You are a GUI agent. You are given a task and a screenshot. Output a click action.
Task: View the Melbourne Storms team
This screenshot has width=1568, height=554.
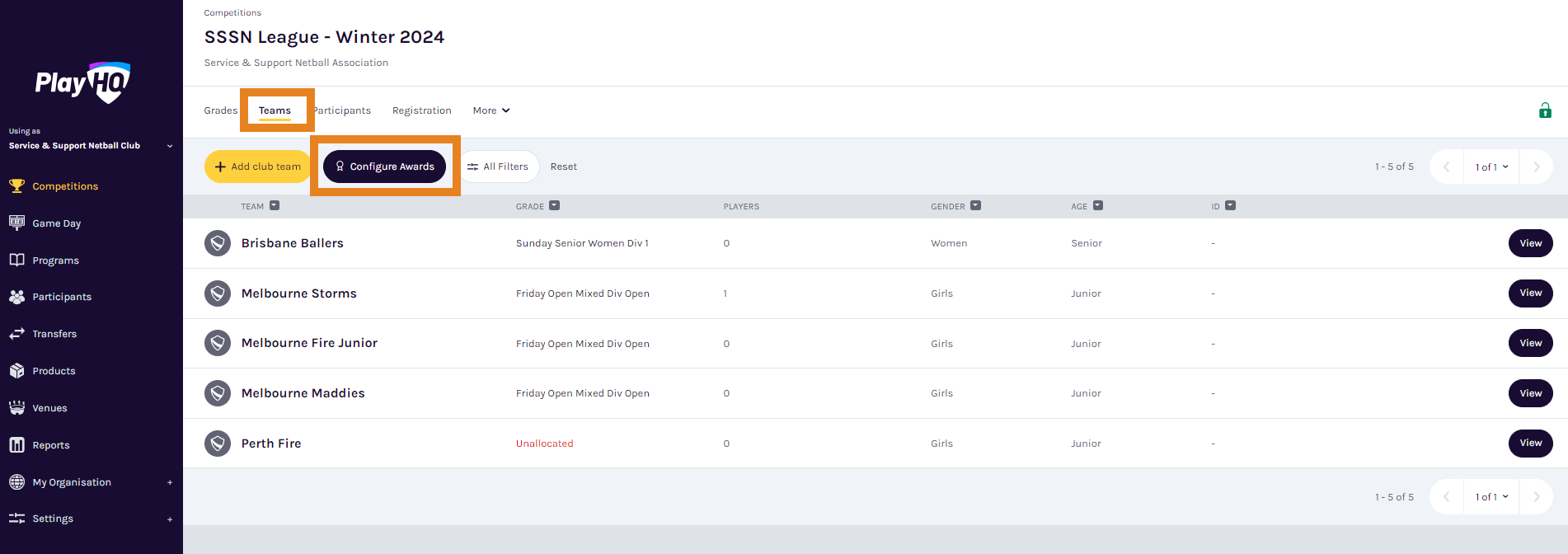[x=1531, y=293]
